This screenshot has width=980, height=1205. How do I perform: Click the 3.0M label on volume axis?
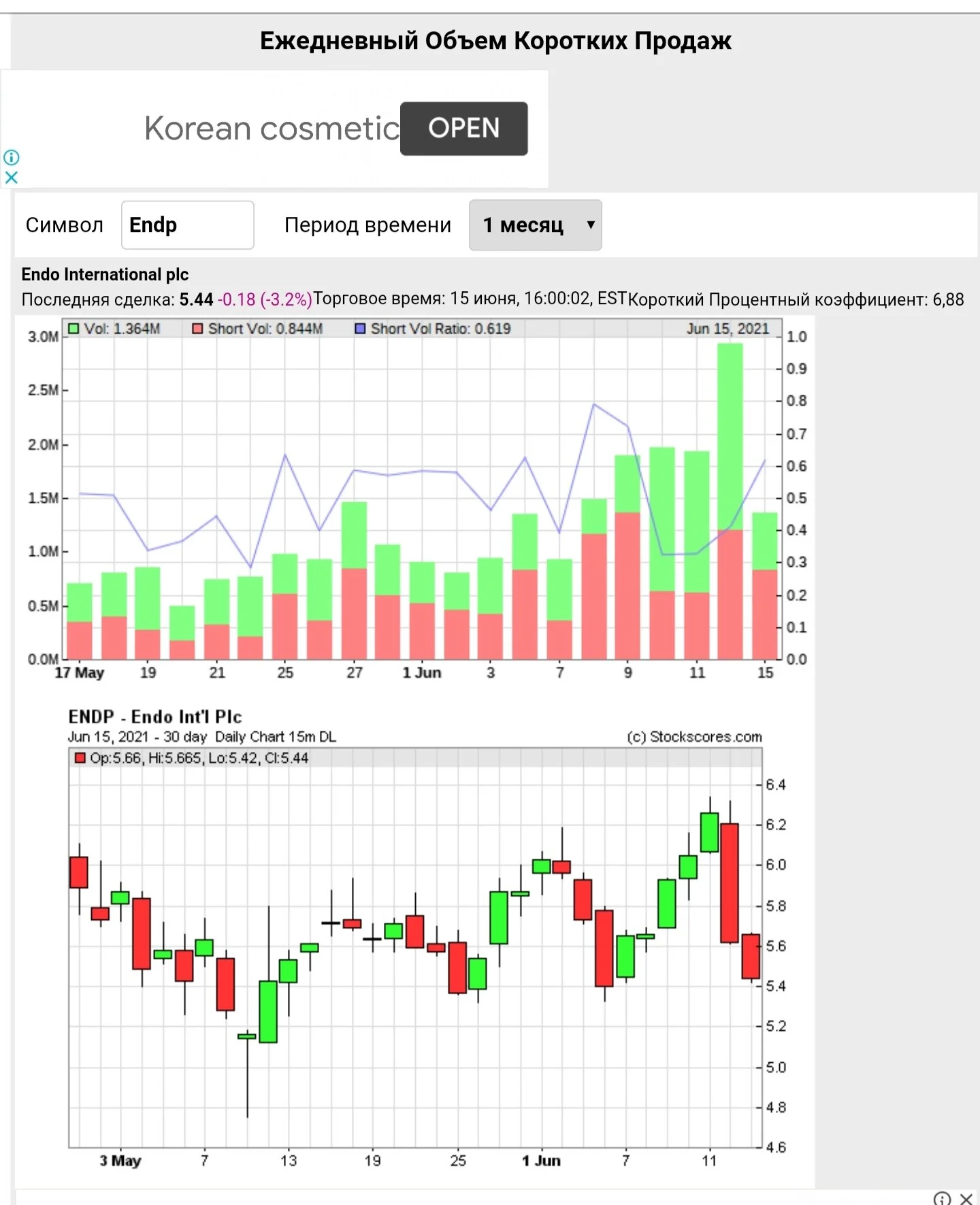pyautogui.click(x=43, y=337)
